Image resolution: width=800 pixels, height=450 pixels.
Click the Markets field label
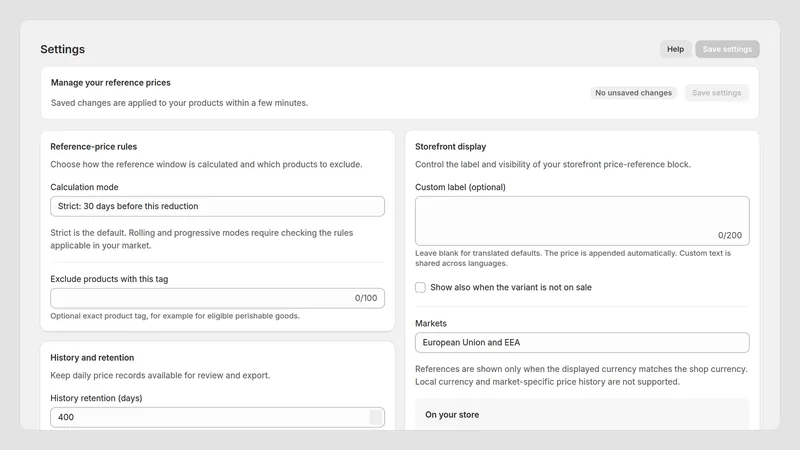pyautogui.click(x=431, y=323)
